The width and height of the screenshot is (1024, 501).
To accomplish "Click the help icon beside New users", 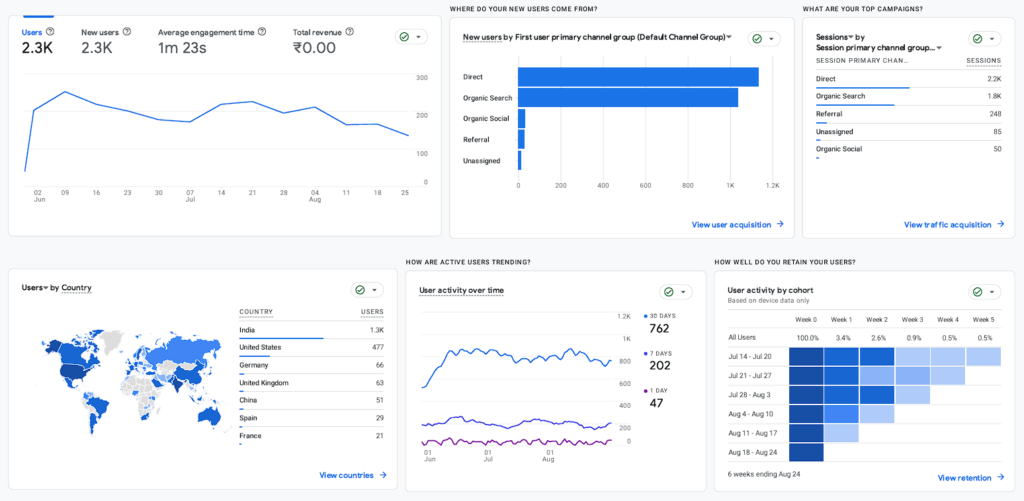I will pos(127,31).
